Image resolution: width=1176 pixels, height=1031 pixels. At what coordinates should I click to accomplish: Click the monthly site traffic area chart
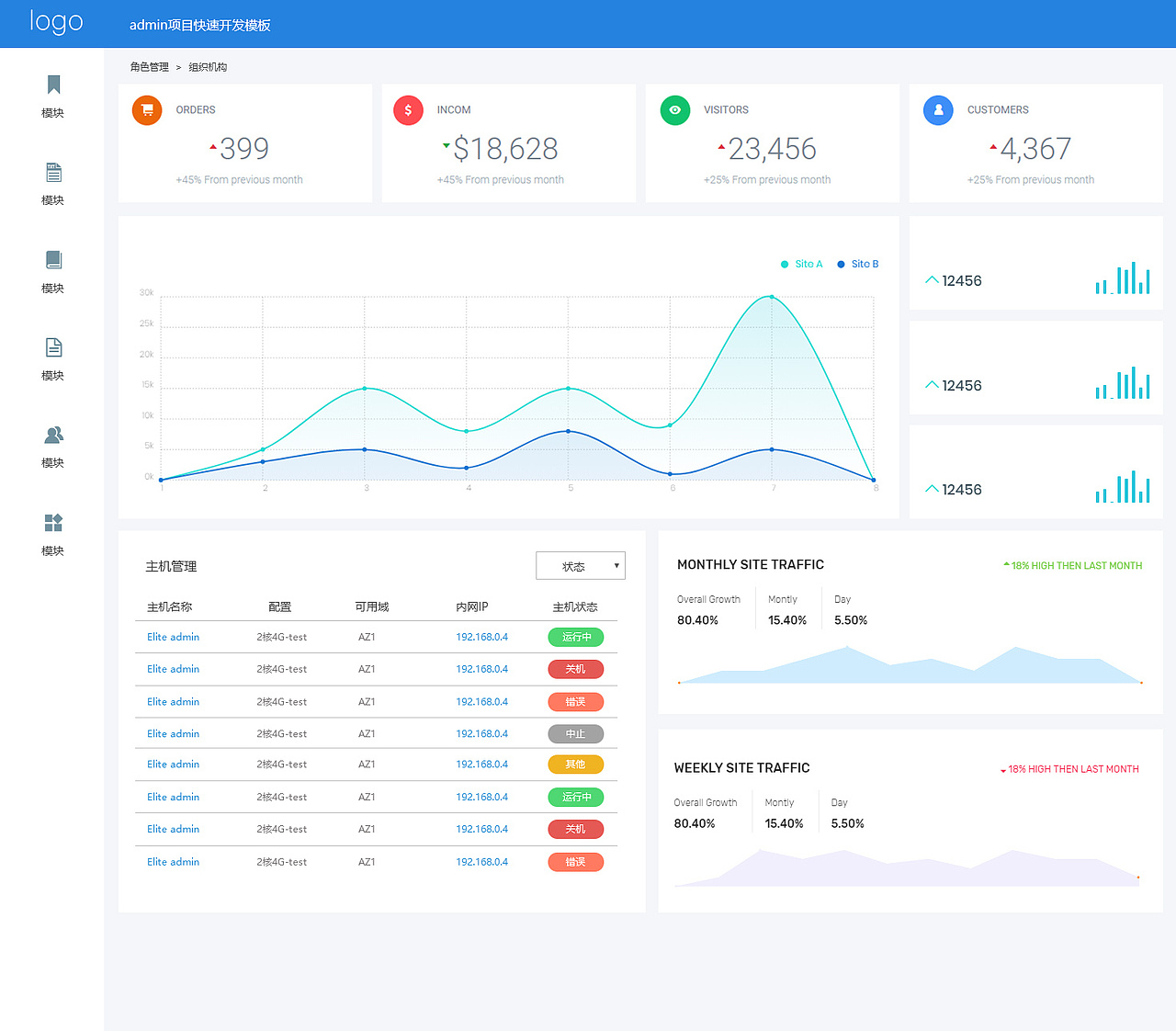910,664
